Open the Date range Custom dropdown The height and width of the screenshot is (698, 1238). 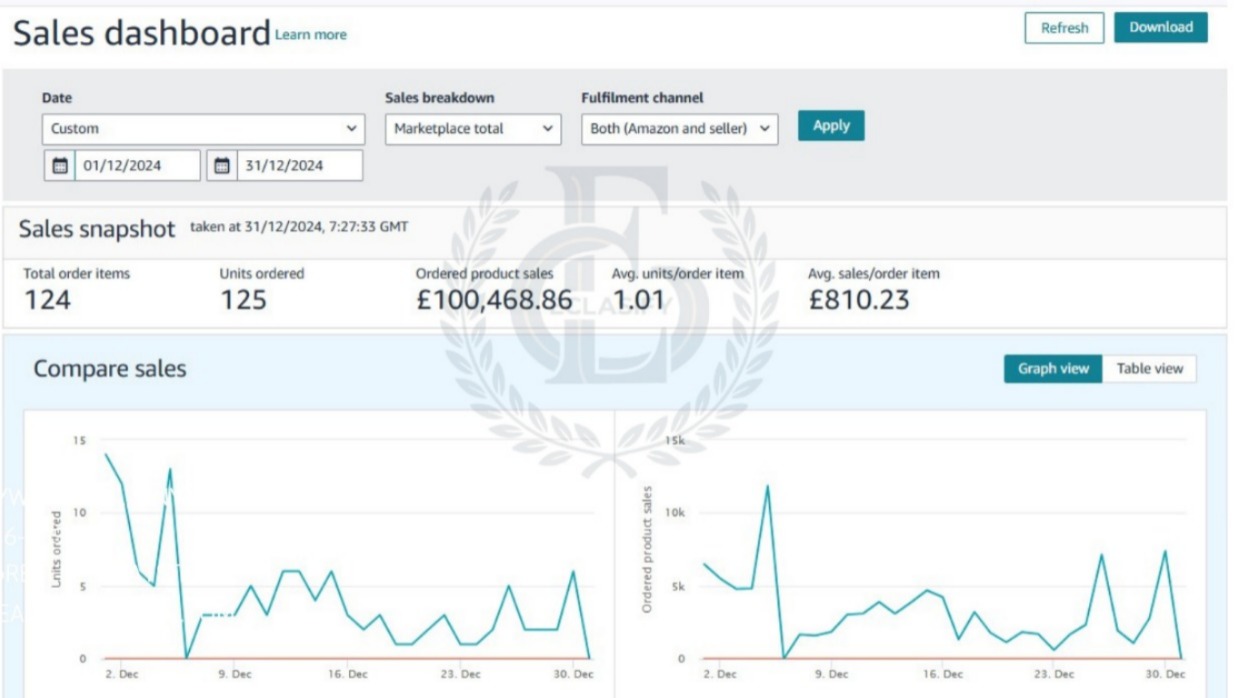203,129
